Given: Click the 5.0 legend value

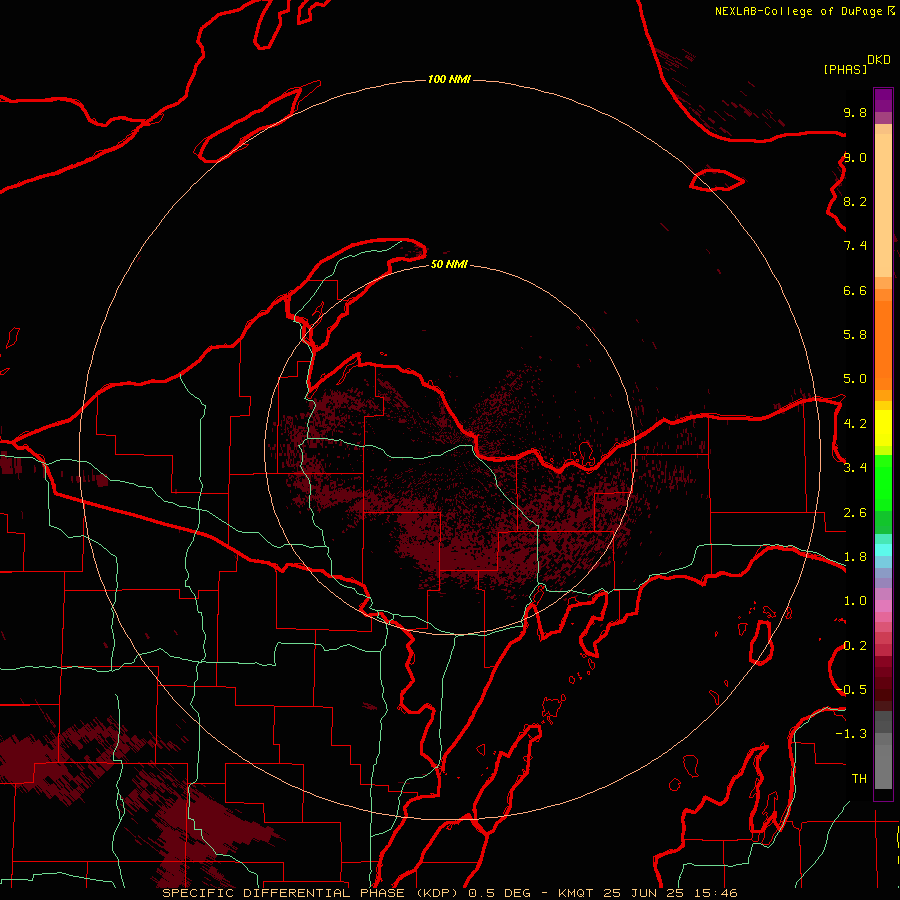Looking at the screenshot, I should [855, 379].
